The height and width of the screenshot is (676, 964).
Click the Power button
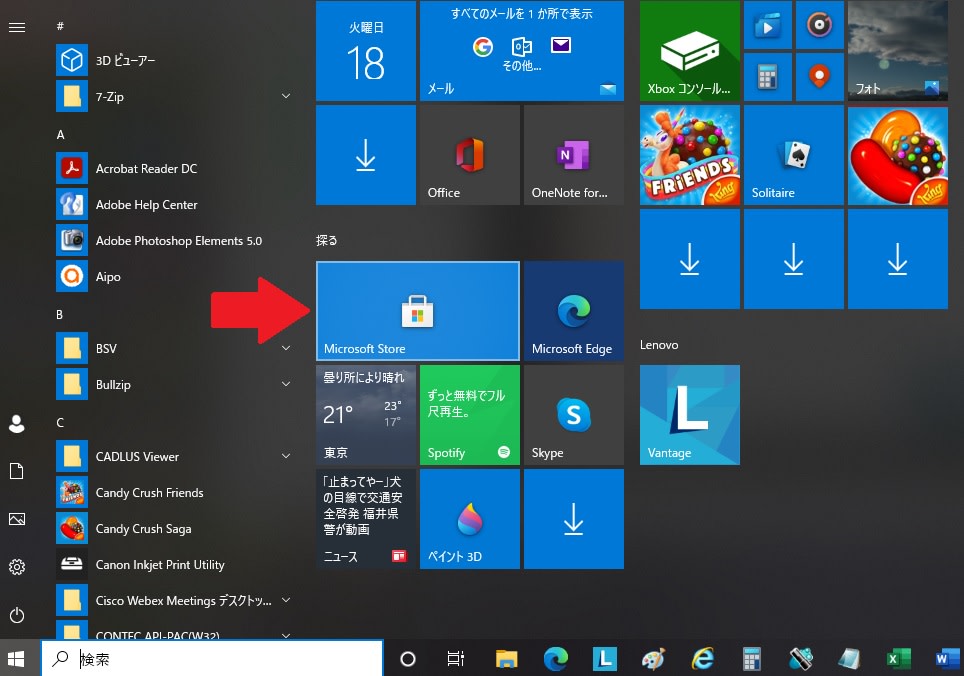17,615
